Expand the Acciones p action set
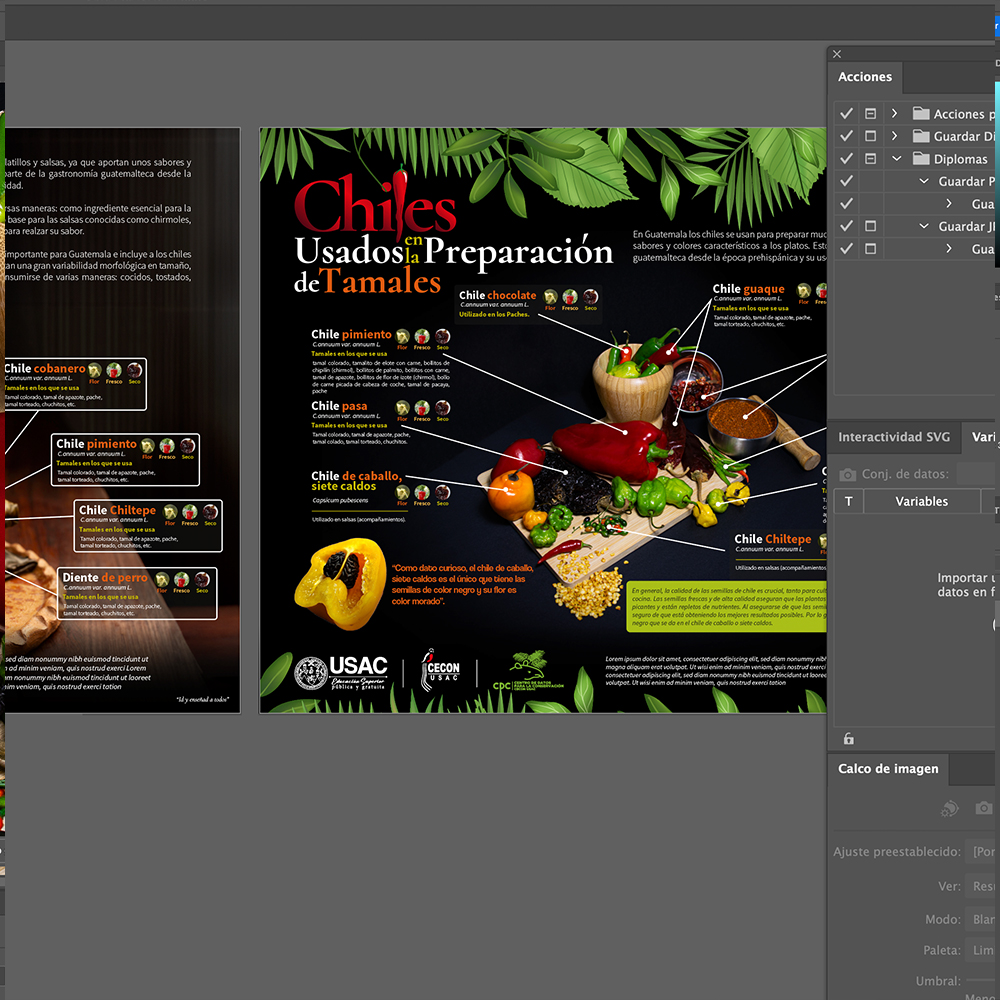This screenshot has width=1000, height=1000. 895,114
